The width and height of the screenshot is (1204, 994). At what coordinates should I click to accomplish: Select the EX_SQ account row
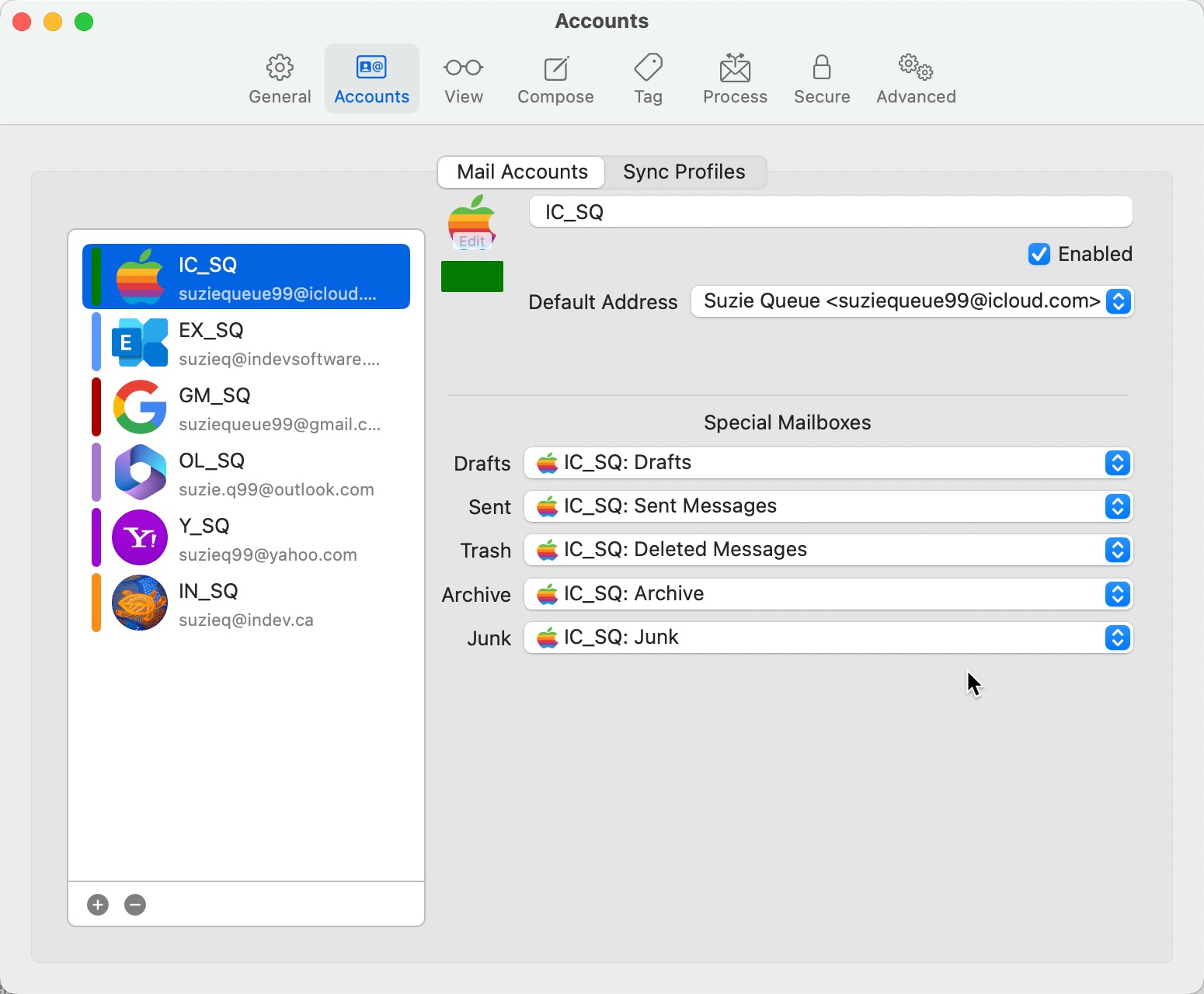click(x=246, y=342)
